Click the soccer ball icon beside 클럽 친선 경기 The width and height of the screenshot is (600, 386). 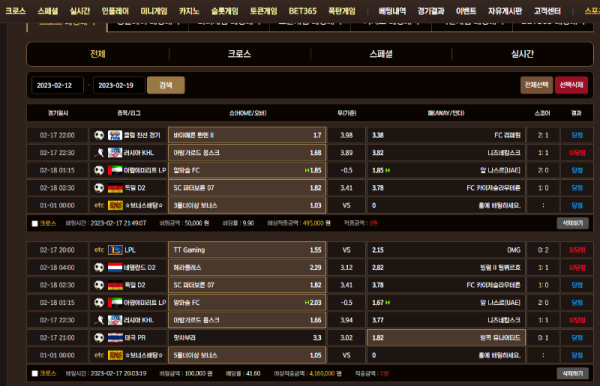pyautogui.click(x=99, y=135)
